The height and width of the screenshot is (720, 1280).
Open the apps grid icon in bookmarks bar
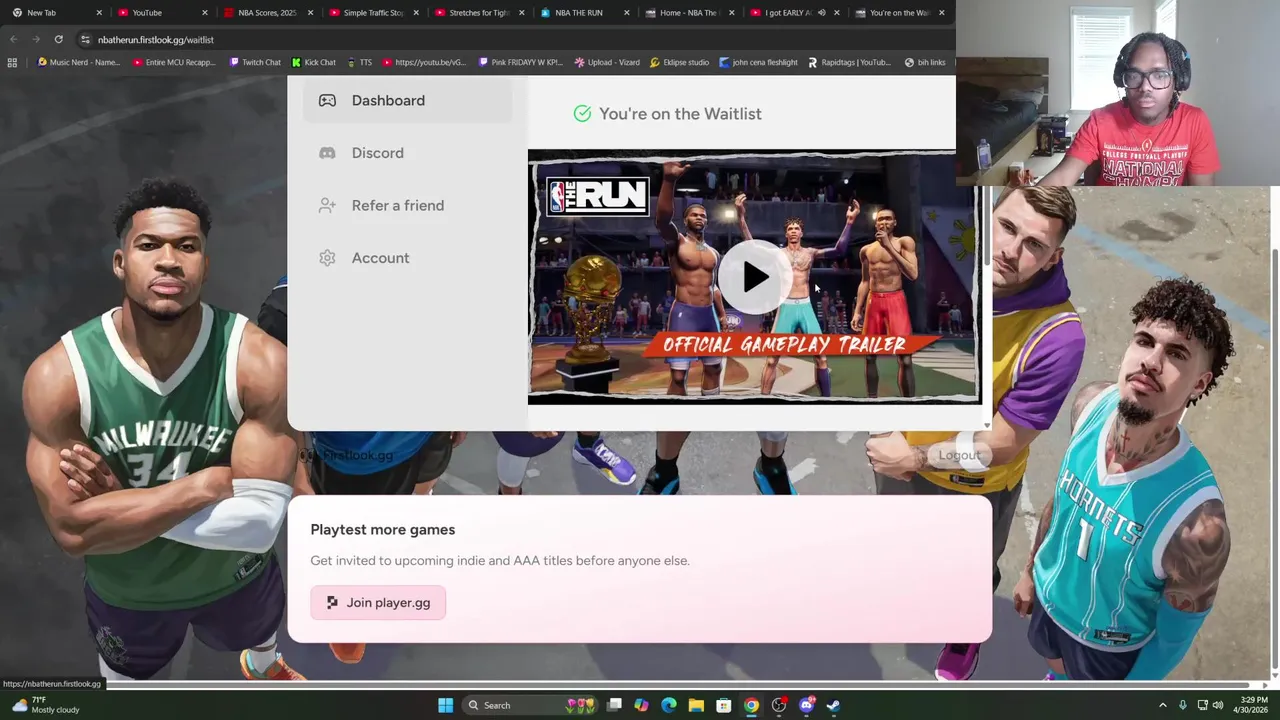pyautogui.click(x=12, y=62)
